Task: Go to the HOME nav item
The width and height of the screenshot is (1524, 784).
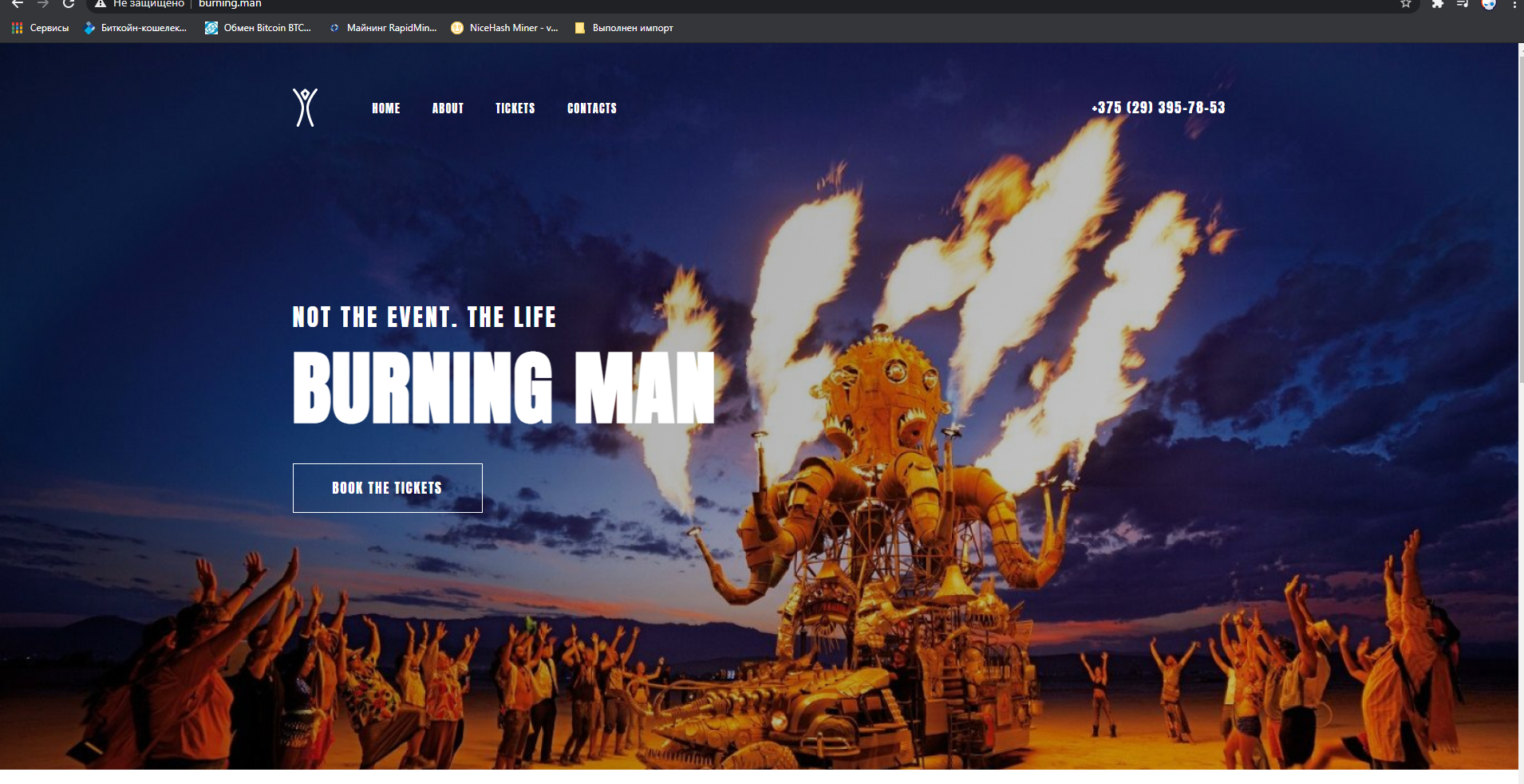Action: click(x=386, y=108)
